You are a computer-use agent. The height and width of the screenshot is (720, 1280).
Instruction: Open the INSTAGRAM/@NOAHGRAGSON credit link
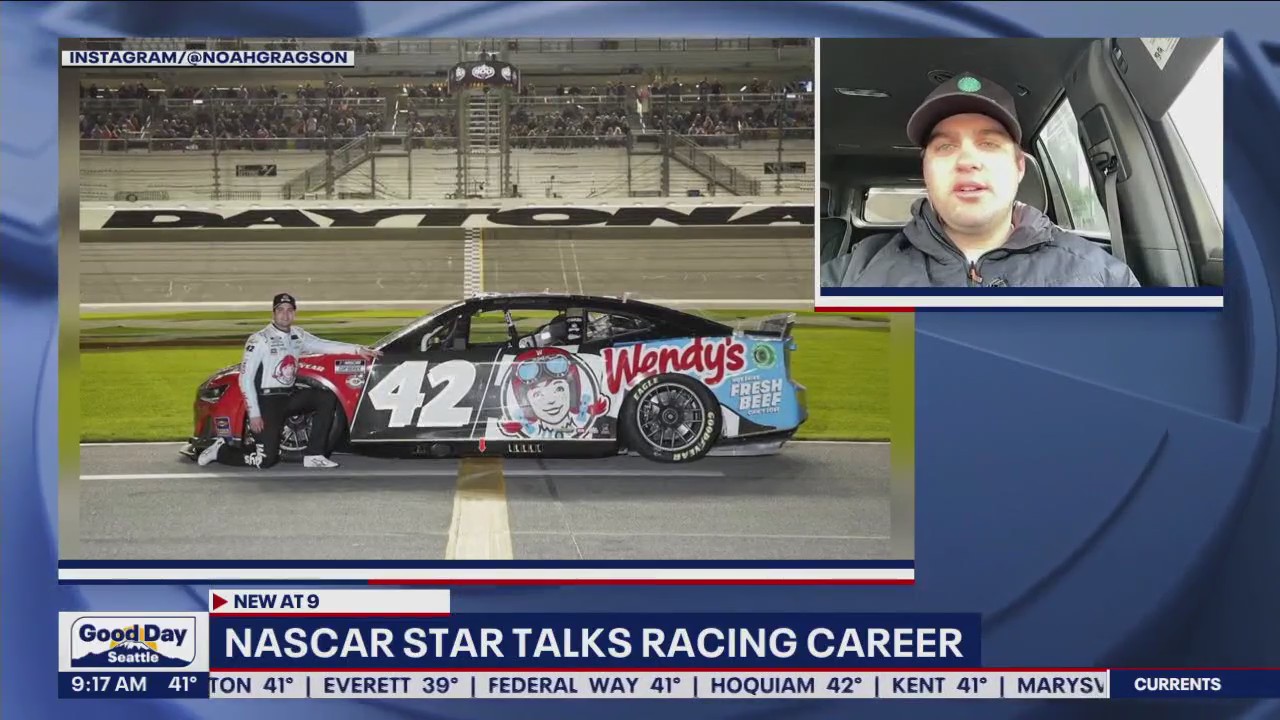point(207,57)
